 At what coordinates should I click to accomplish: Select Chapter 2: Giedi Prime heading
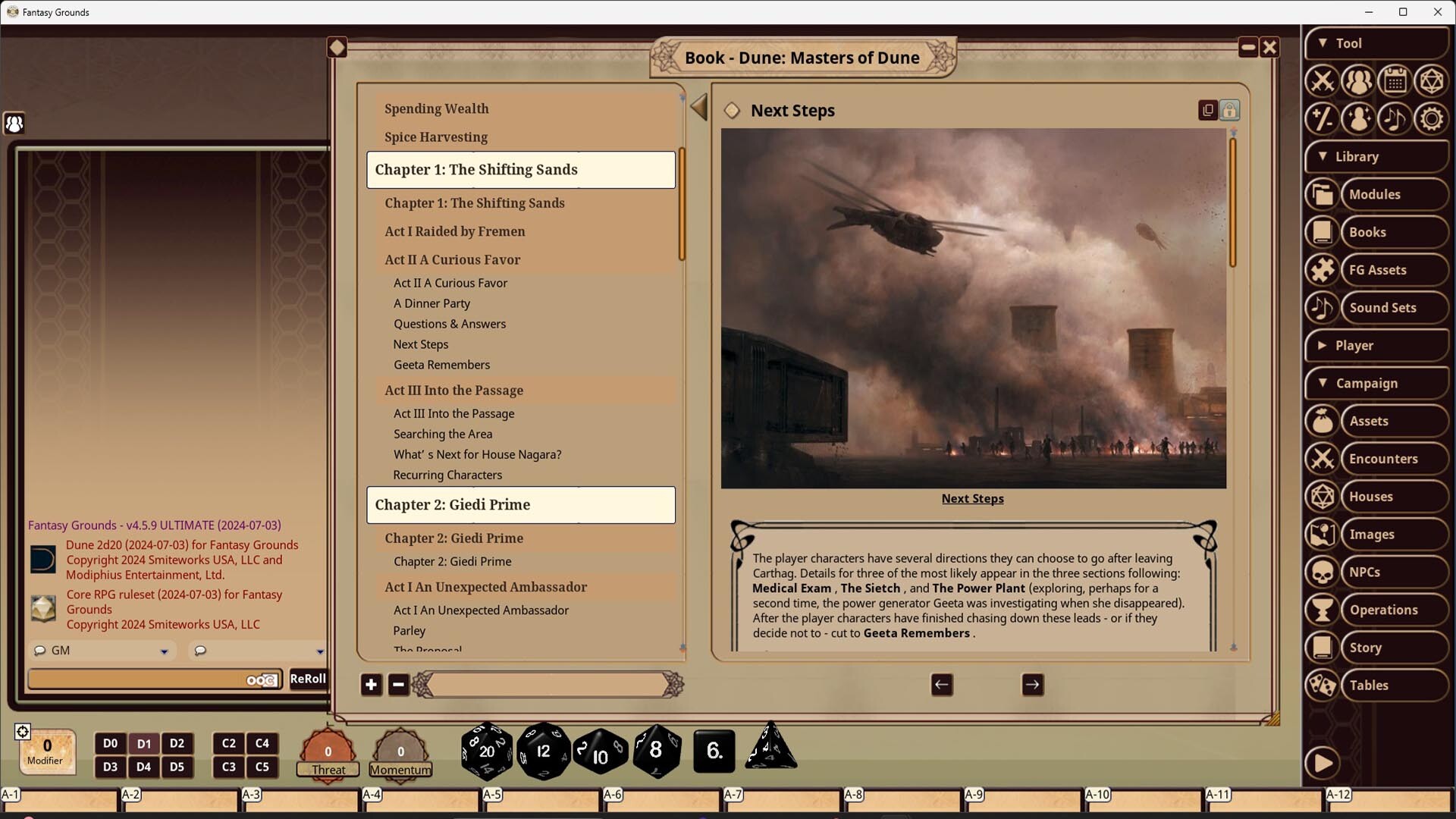coord(520,505)
